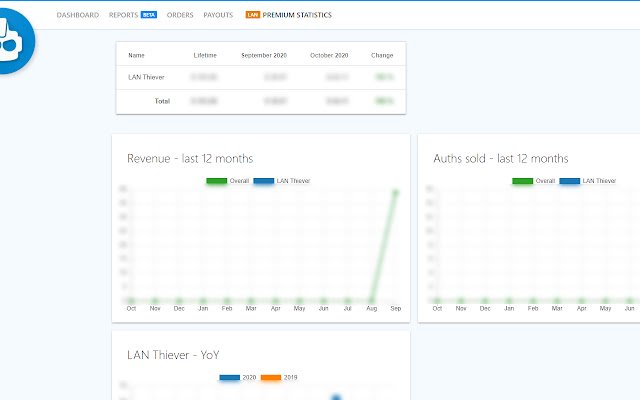The image size is (640, 400).
Task: Click the Oct data point in Auths sold chart
Action: click(x=437, y=301)
